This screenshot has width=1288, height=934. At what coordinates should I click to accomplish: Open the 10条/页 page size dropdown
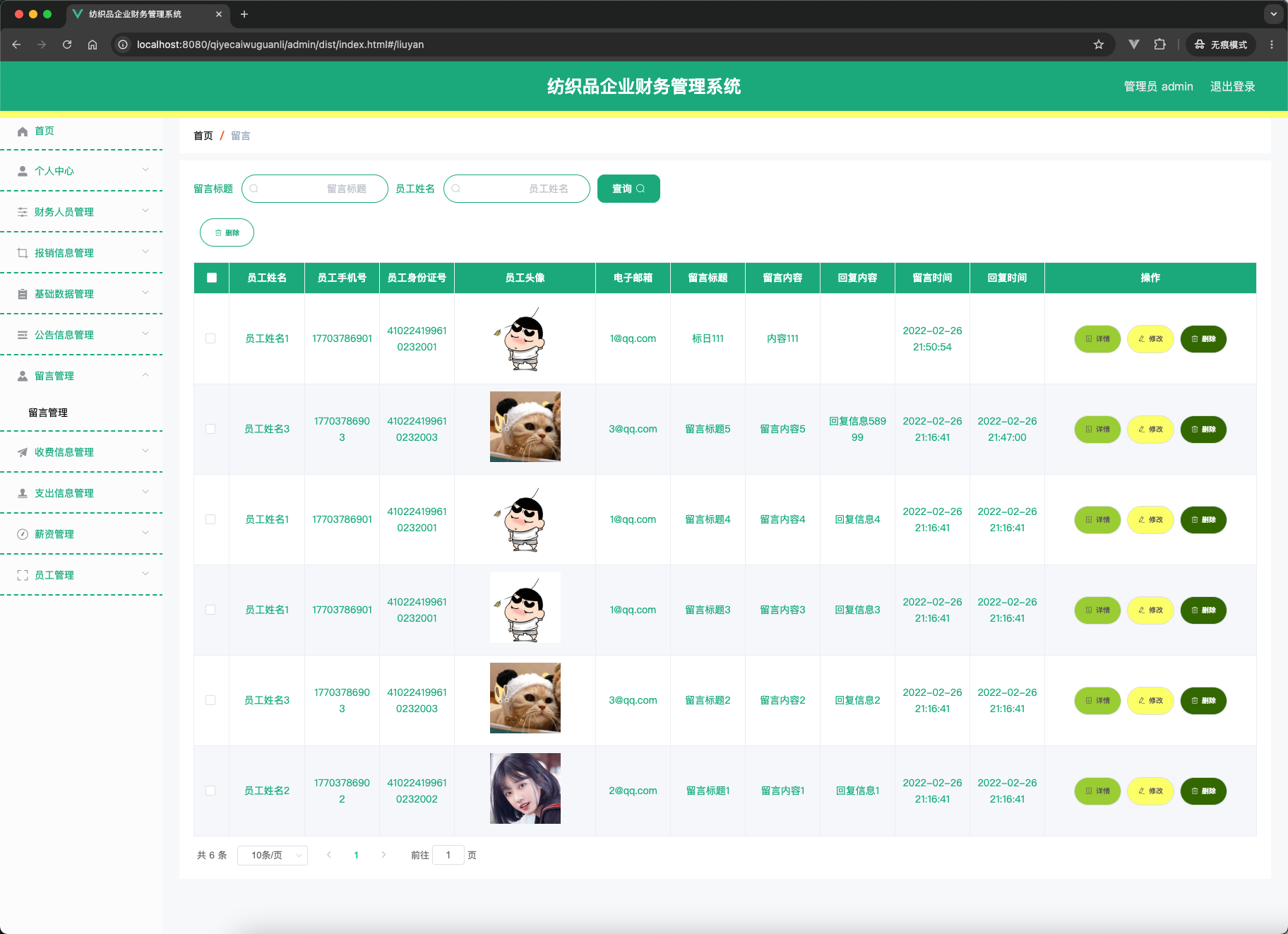(273, 855)
